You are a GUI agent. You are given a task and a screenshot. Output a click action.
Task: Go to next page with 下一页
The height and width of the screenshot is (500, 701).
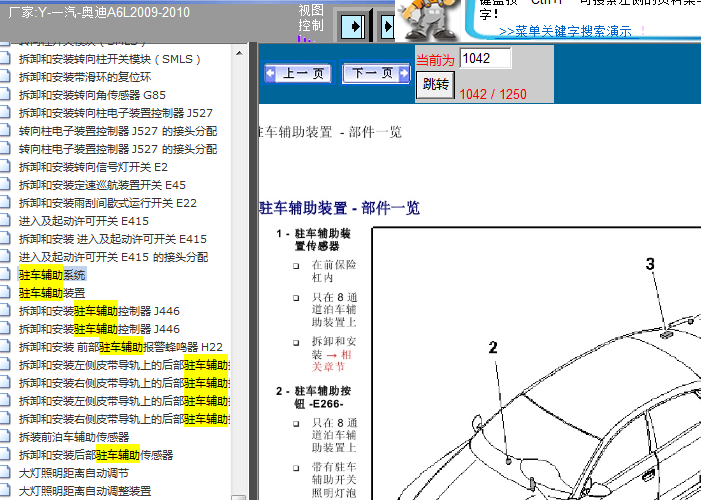[375, 73]
